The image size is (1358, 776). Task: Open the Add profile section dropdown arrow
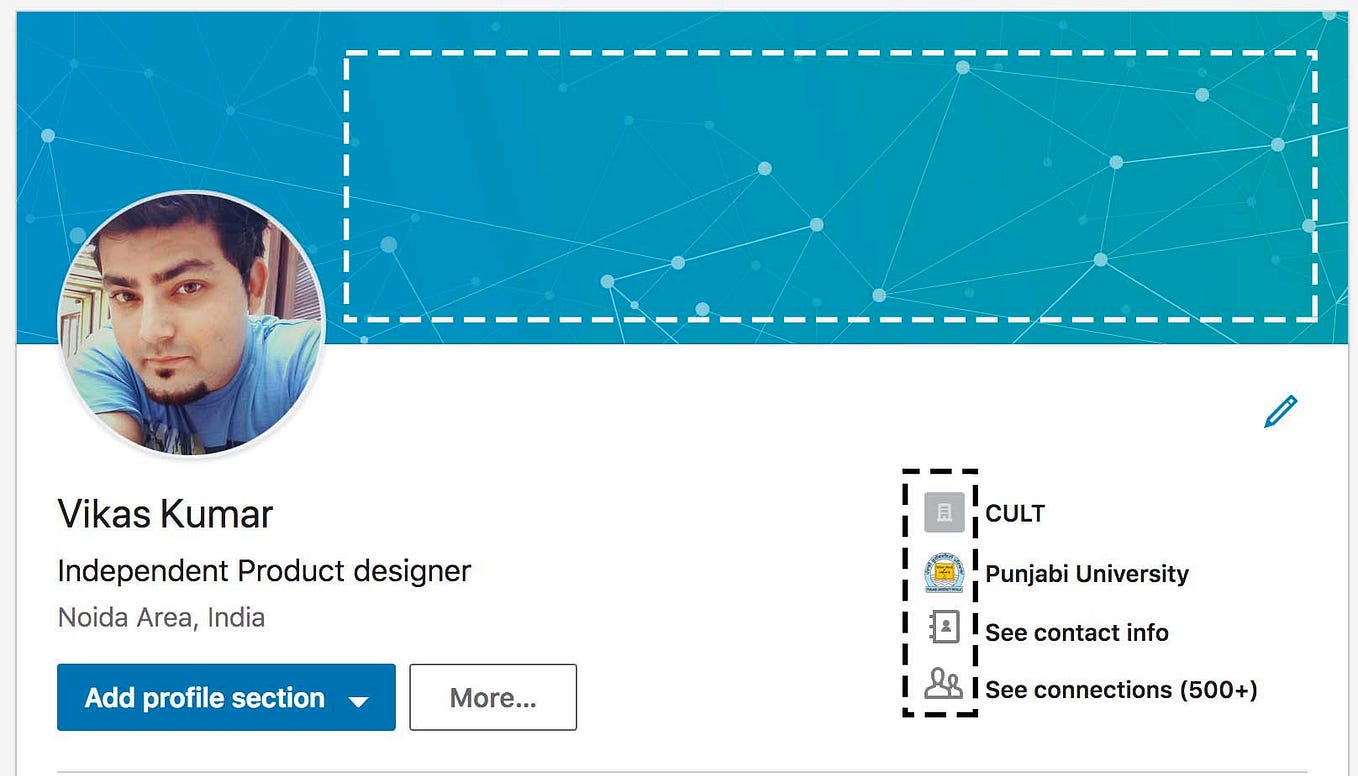pos(358,698)
